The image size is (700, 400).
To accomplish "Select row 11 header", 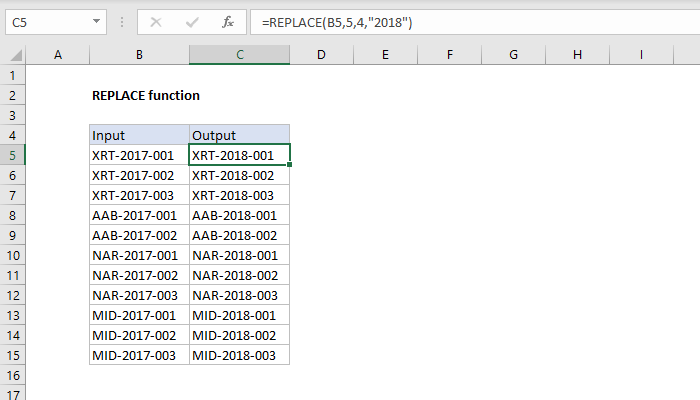I will [x=12, y=275].
